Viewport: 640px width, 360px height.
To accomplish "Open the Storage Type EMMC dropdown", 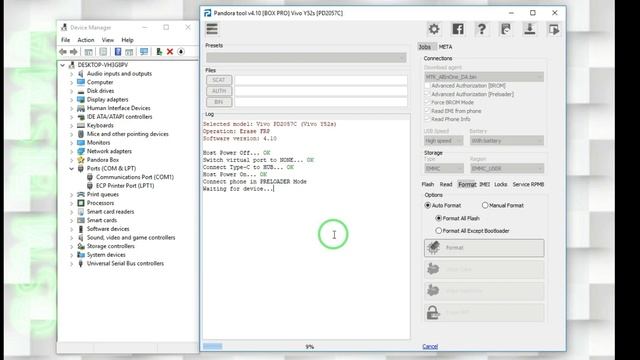I will tap(443, 168).
